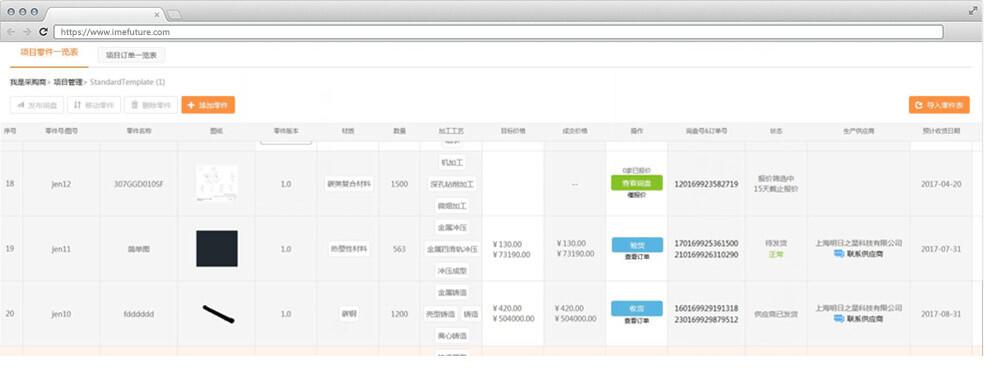
Task: Go back using the browser back arrow
Action: click(x=11, y=31)
